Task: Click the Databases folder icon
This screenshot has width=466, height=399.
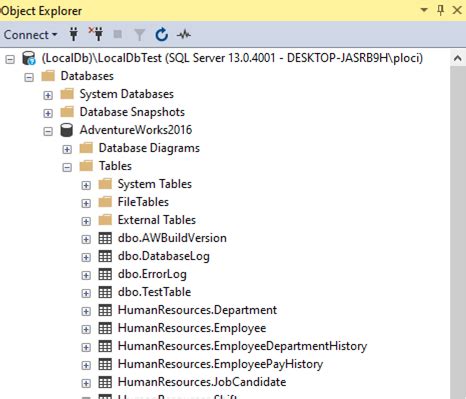Action: [48, 76]
